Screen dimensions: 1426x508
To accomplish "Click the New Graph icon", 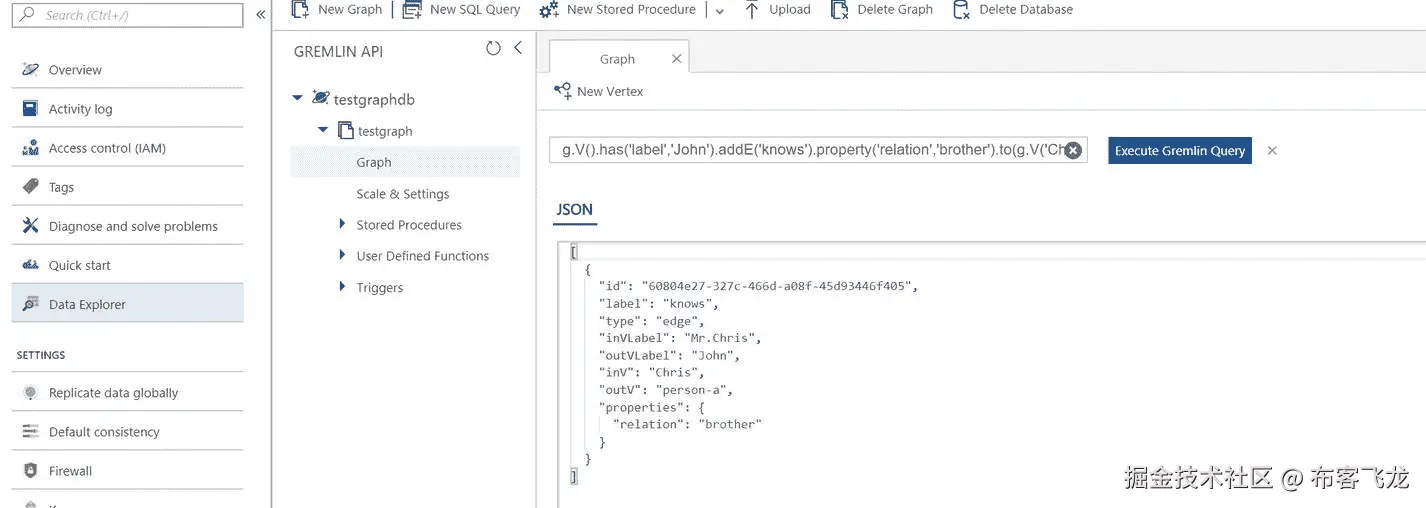I will click(300, 10).
